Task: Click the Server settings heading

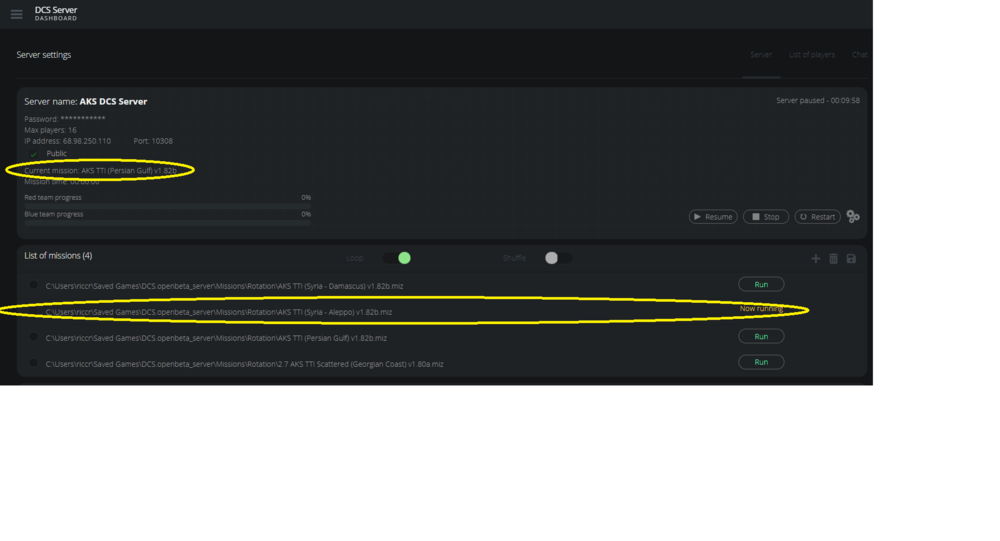Action: point(44,55)
